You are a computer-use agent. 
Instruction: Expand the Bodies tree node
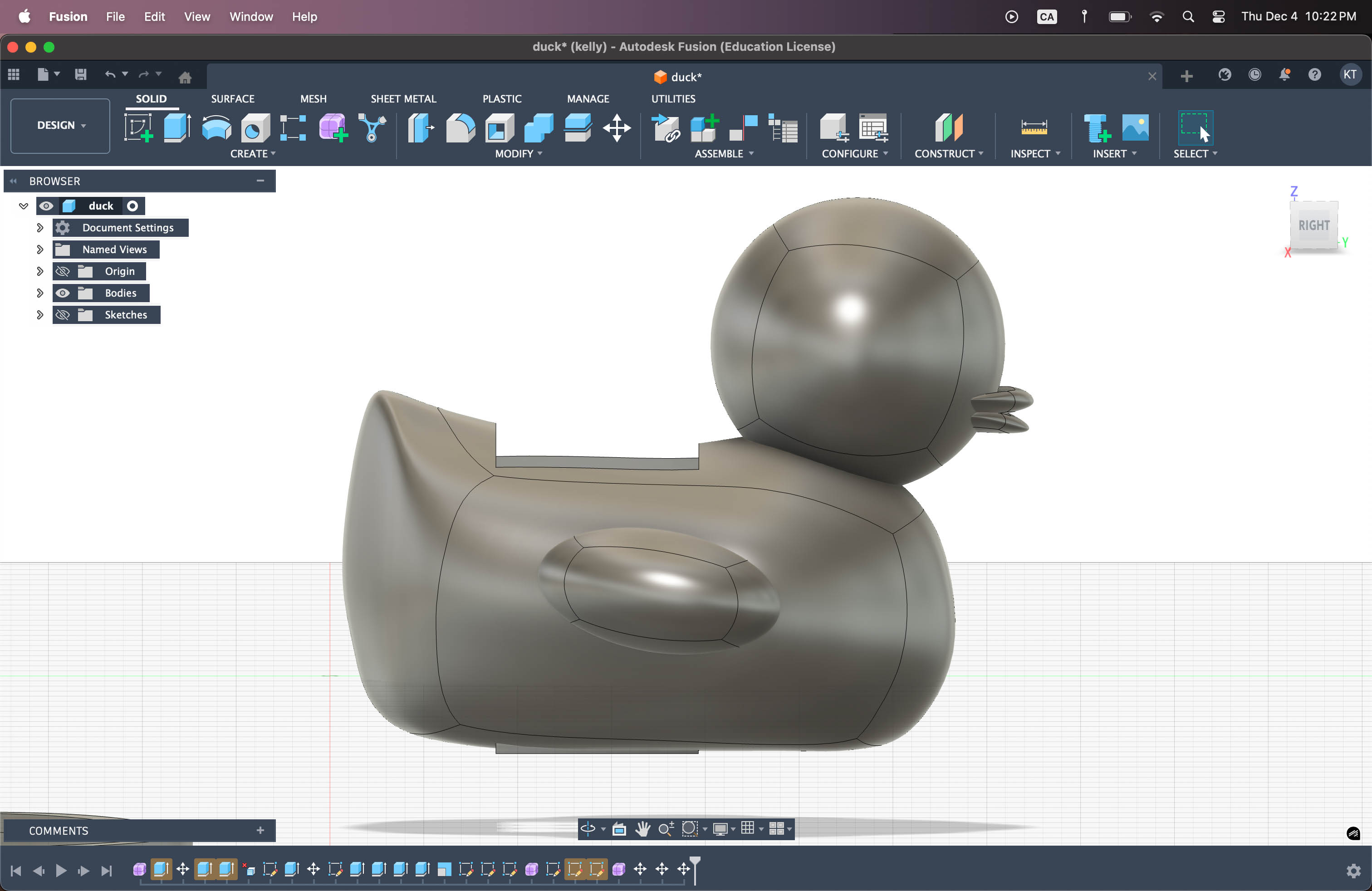pos(40,293)
